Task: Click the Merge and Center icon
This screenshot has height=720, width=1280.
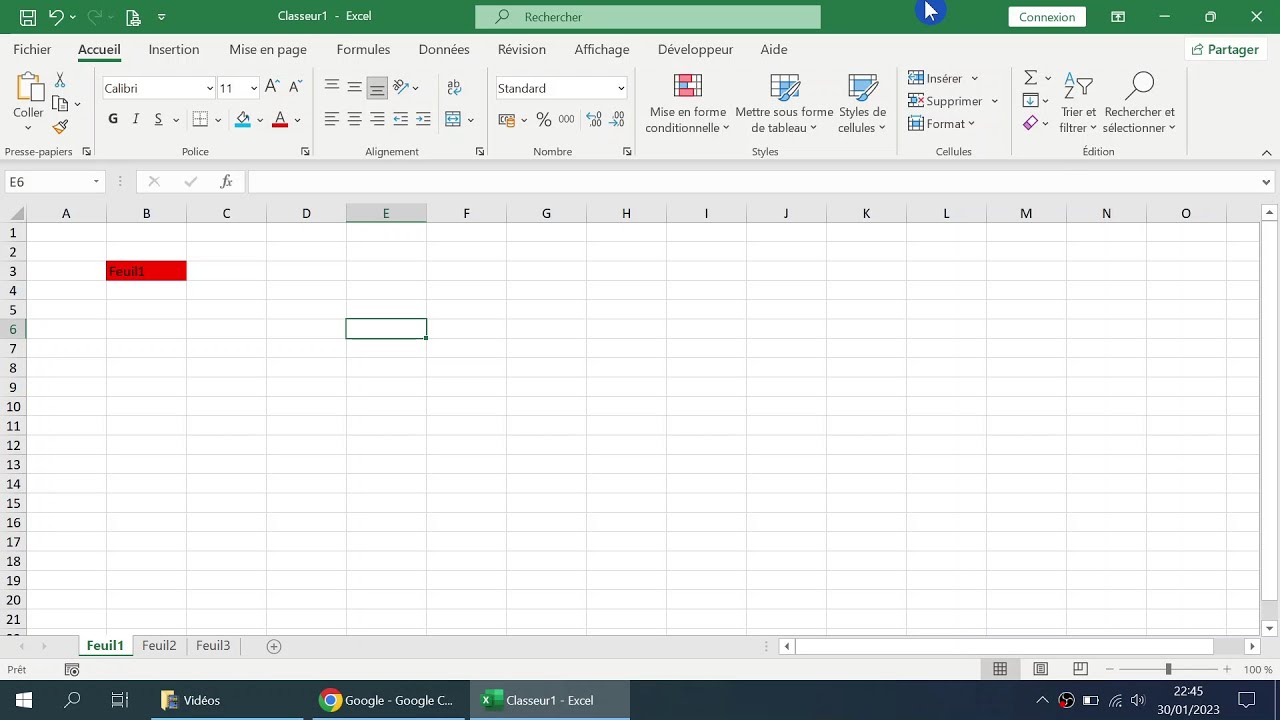Action: (453, 120)
